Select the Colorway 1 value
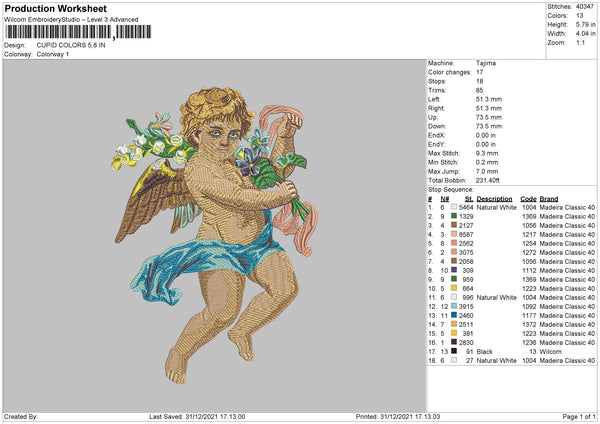Image resolution: width=600 pixels, height=424 pixels. coord(53,54)
